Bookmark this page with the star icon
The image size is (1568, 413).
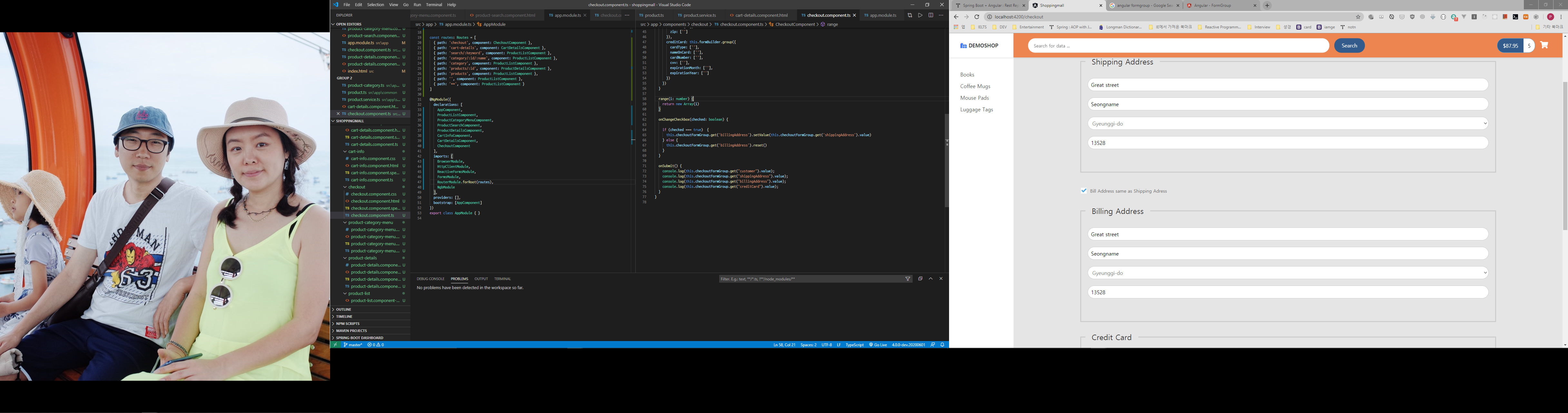pyautogui.click(x=1358, y=17)
